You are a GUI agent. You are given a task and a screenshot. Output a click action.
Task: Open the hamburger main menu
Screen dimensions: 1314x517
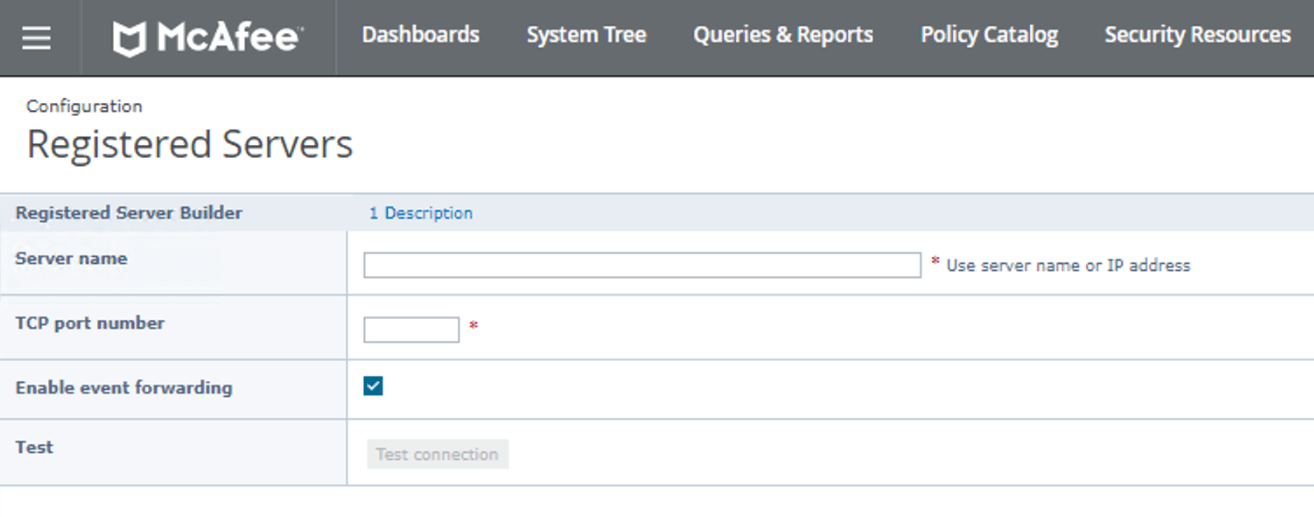tap(37, 38)
